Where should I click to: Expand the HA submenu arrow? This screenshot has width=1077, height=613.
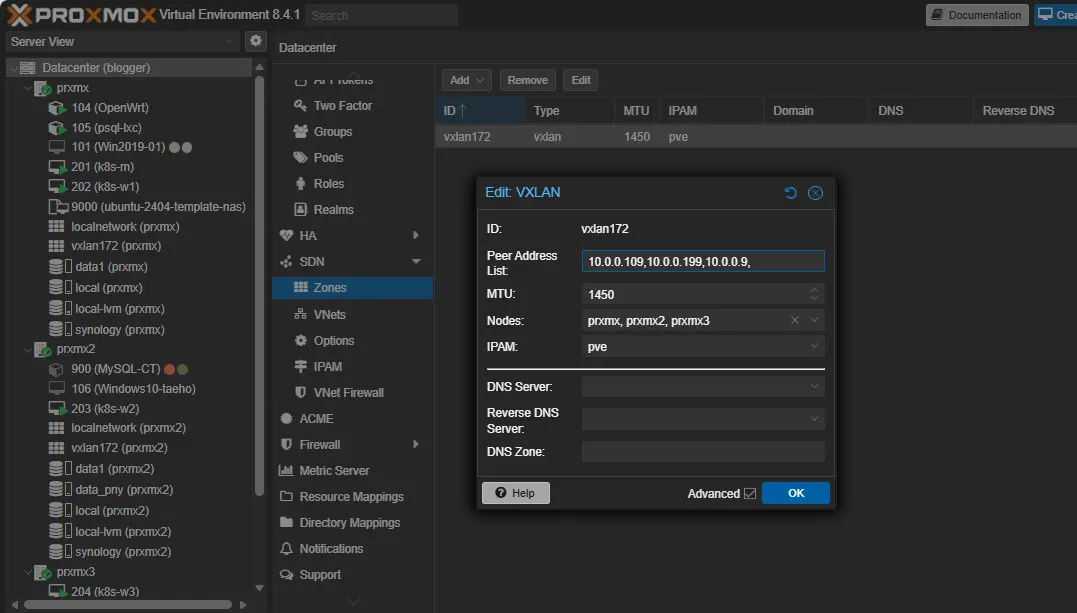tap(416, 236)
